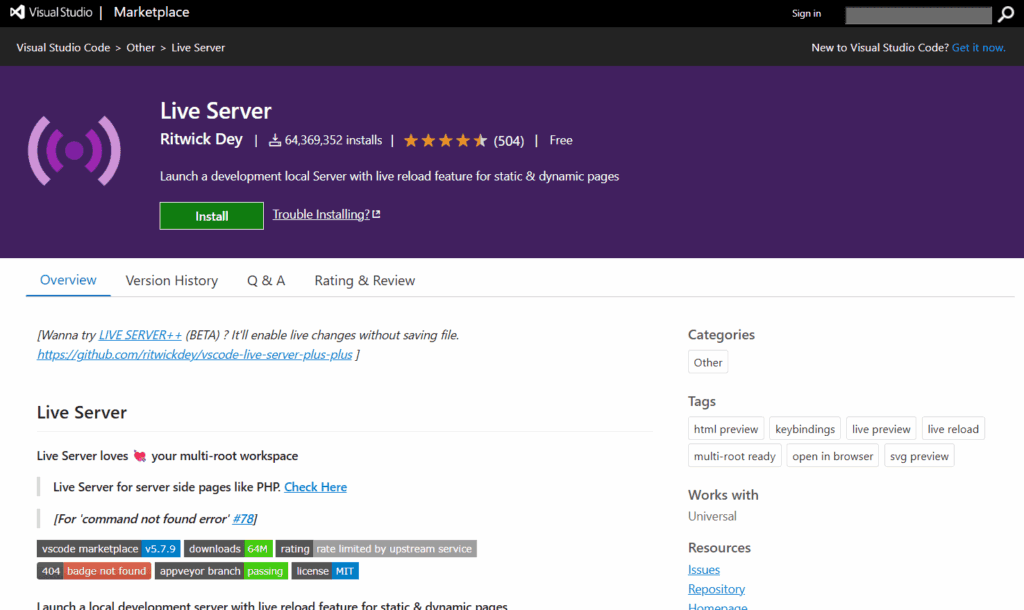This screenshot has height=610, width=1024.
Task: Open the 404 badge not found badge
Action: coord(94,571)
